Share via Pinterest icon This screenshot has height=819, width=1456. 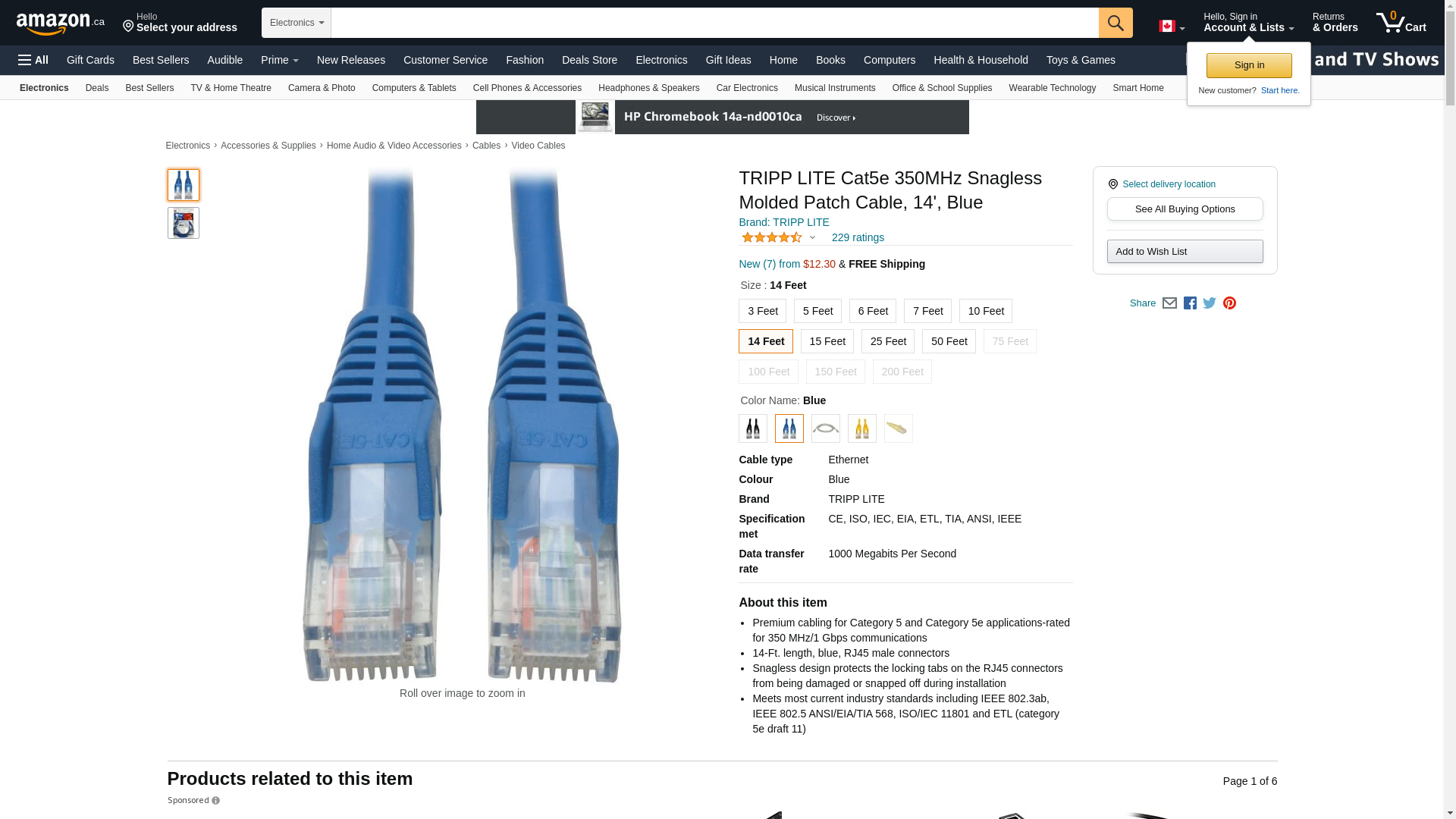point(1229,303)
